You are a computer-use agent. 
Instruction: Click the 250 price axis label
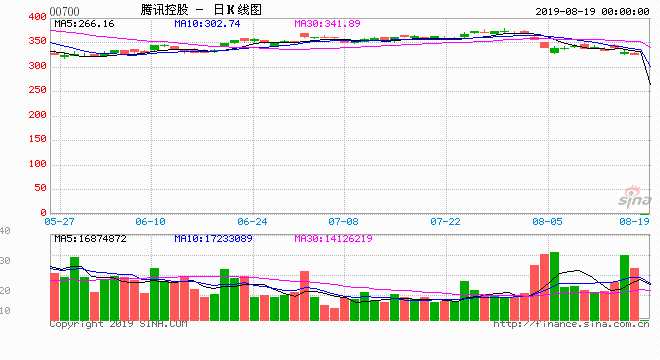point(37,90)
